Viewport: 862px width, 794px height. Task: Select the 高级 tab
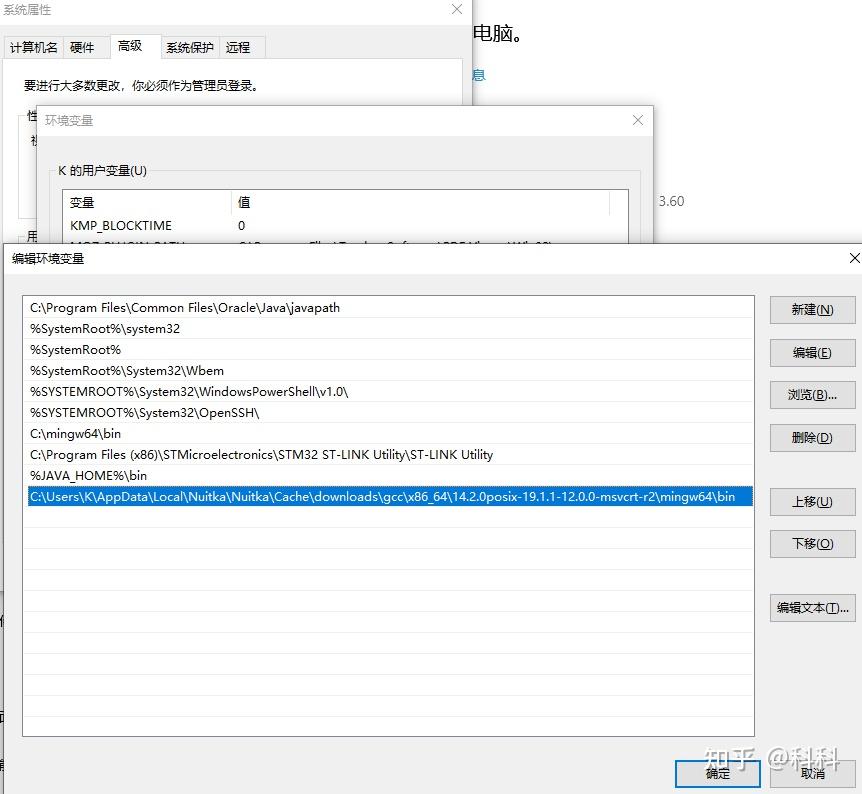[131, 45]
